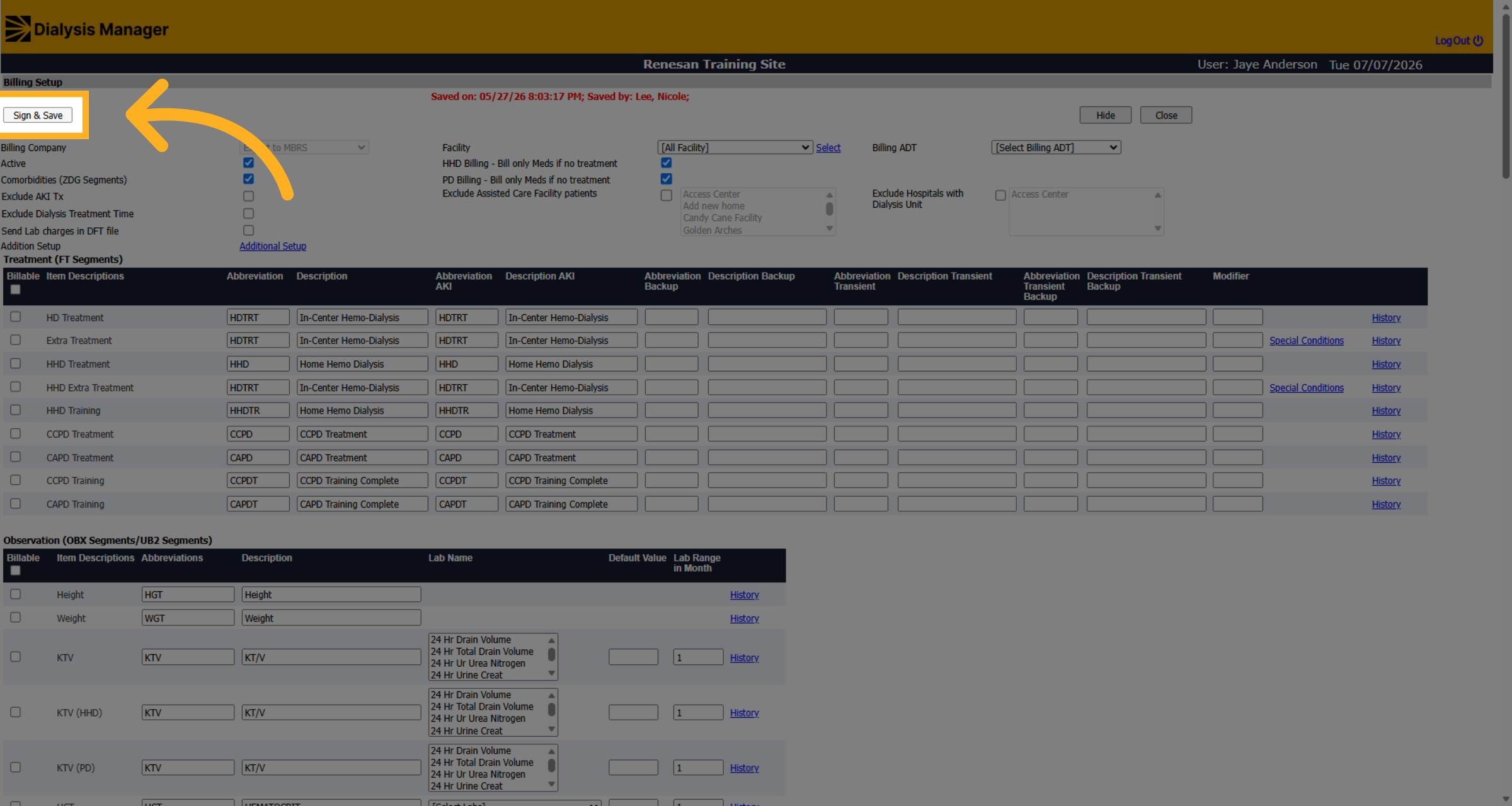The height and width of the screenshot is (806, 1512).
Task: Open the Billing Company dropdown
Action: (x=304, y=147)
